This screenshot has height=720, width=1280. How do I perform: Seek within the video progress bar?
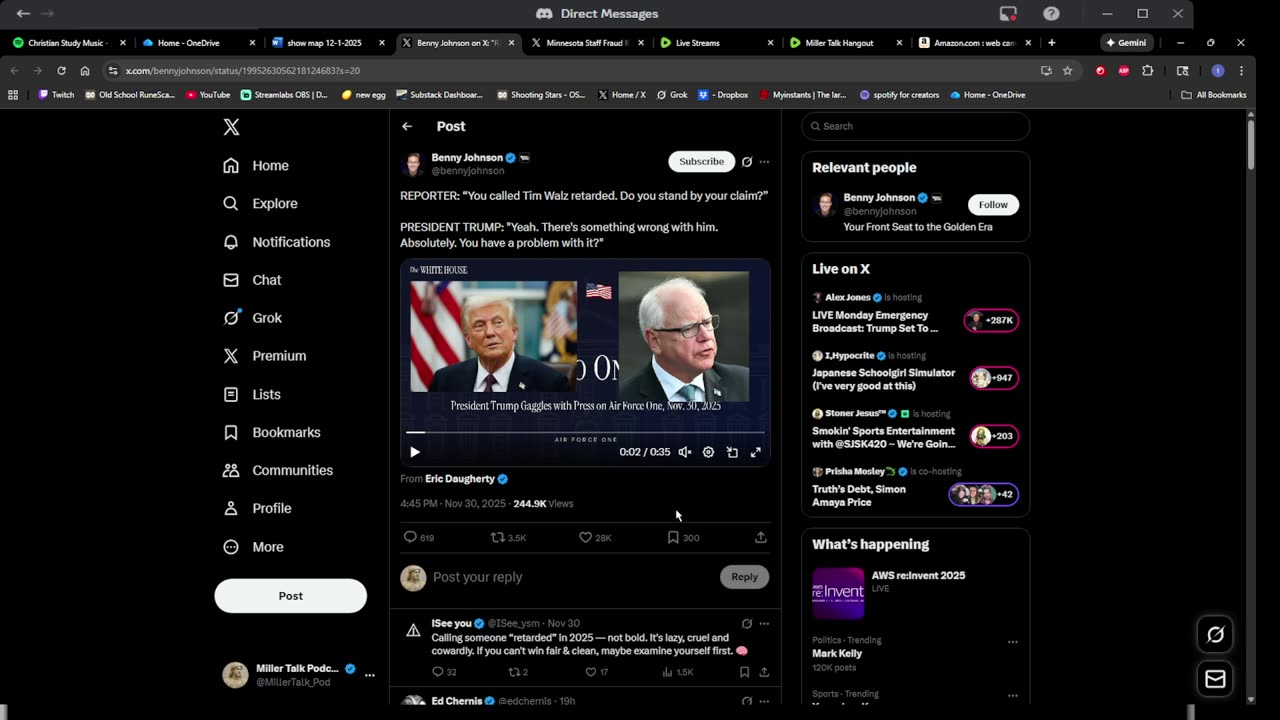coord(585,432)
